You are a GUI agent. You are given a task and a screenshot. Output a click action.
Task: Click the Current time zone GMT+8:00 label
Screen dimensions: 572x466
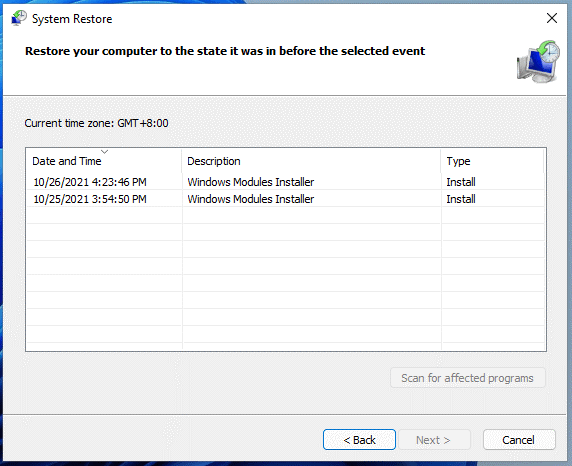click(96, 123)
